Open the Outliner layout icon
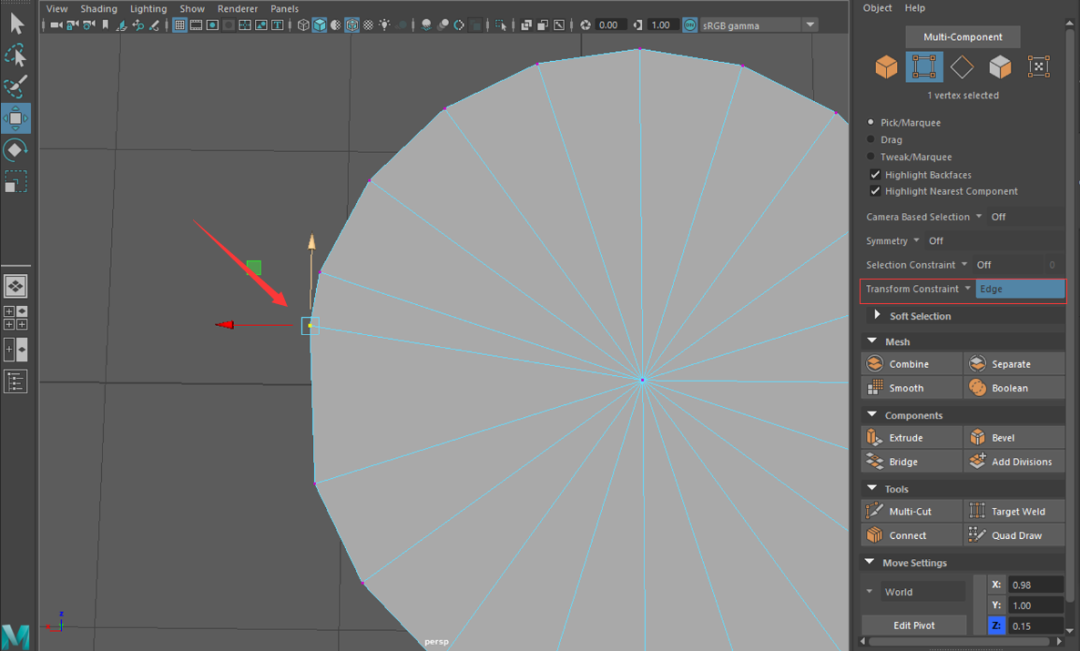Viewport: 1080px width, 651px height. point(15,381)
